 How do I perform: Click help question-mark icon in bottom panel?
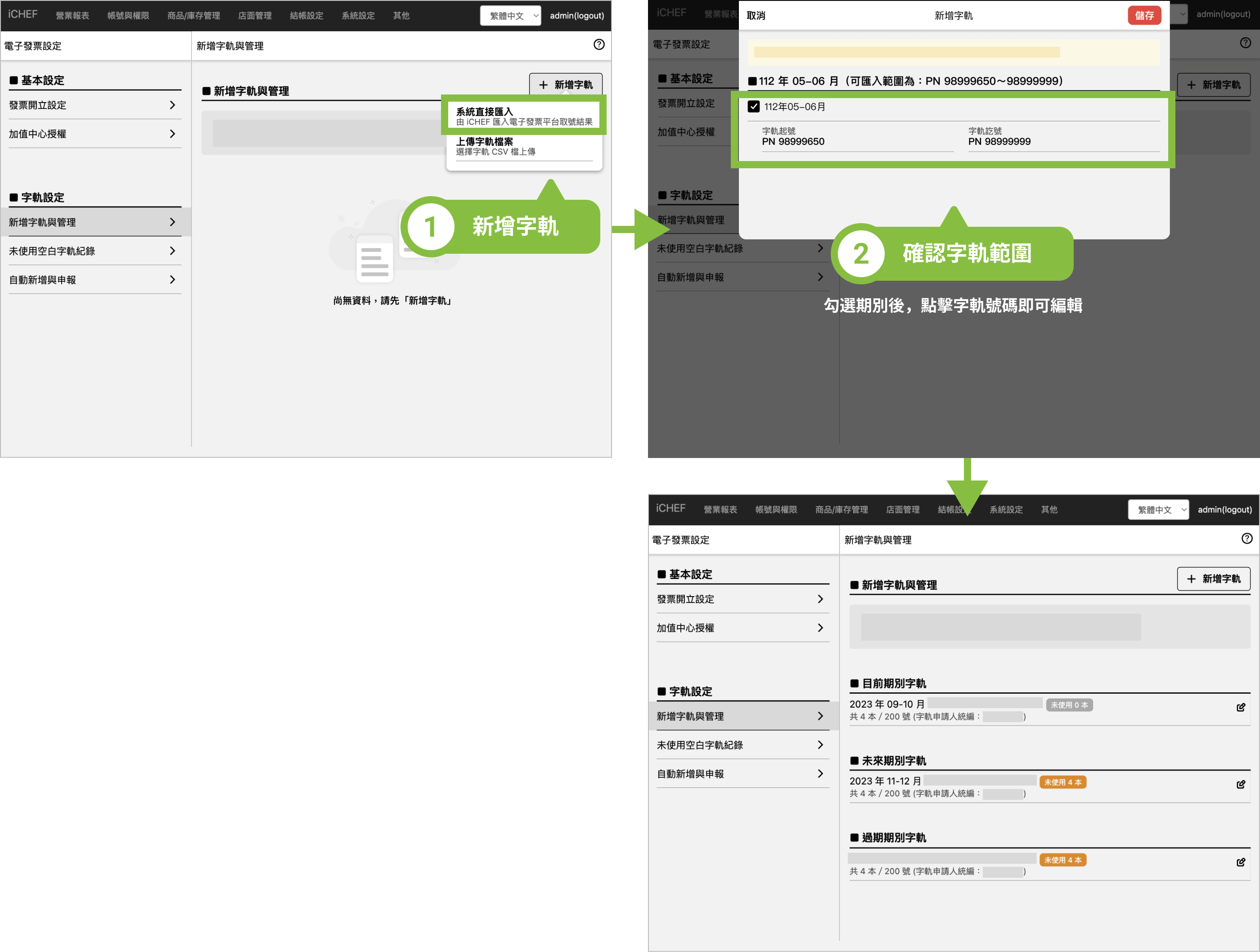coord(1246,539)
